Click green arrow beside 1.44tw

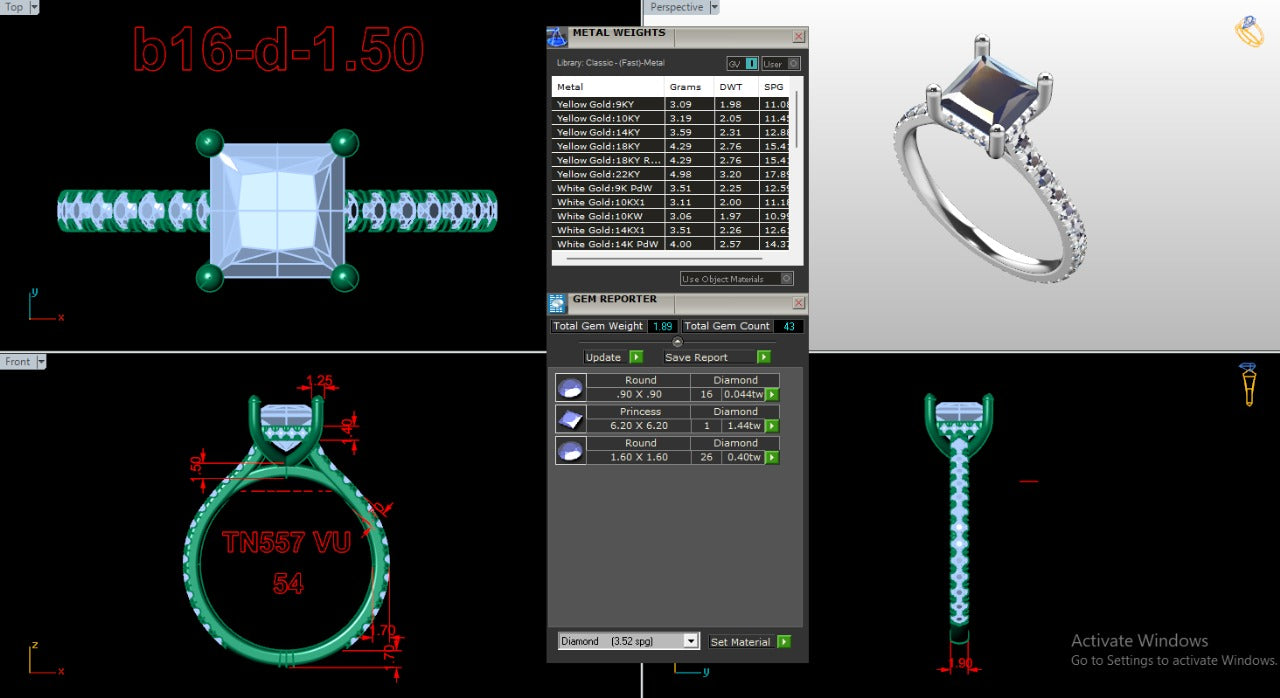pos(772,426)
